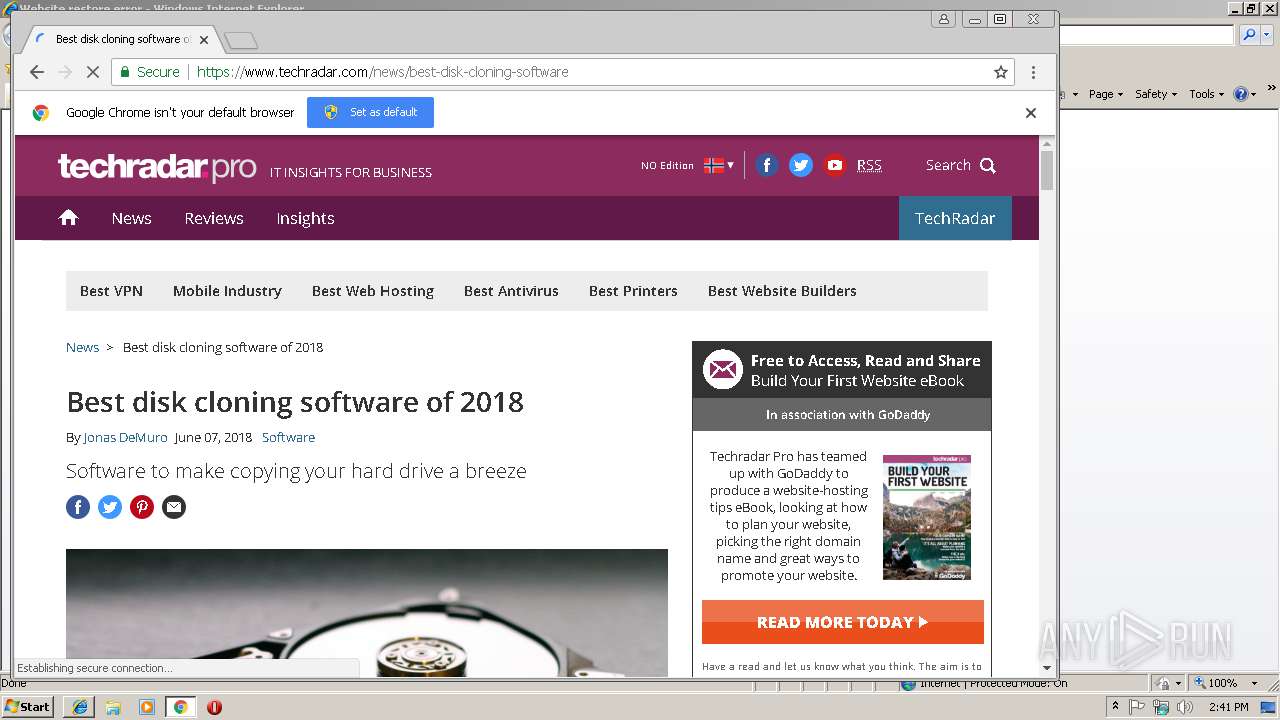Click the READ MORE TODAY button

click(x=843, y=622)
